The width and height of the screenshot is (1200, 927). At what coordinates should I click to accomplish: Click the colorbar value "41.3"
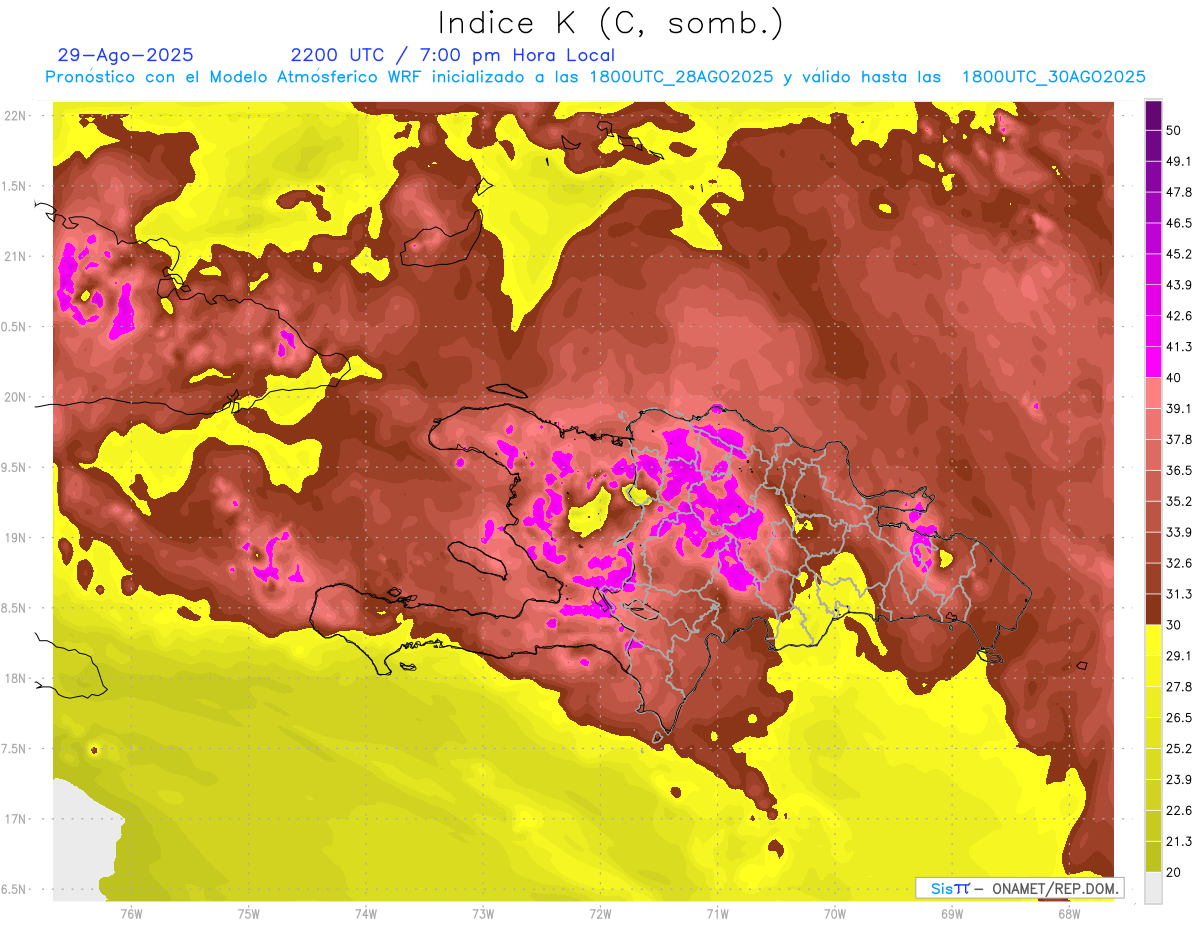tap(1179, 347)
